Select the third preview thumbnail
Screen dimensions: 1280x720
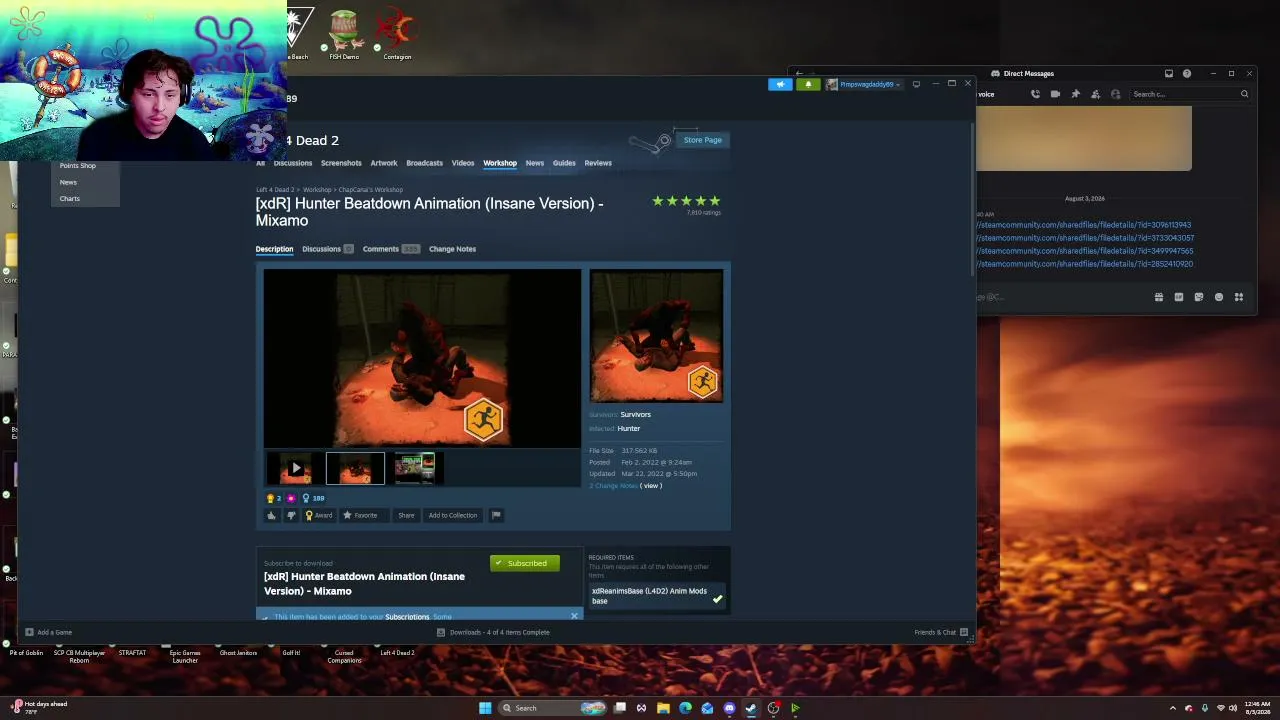click(414, 468)
